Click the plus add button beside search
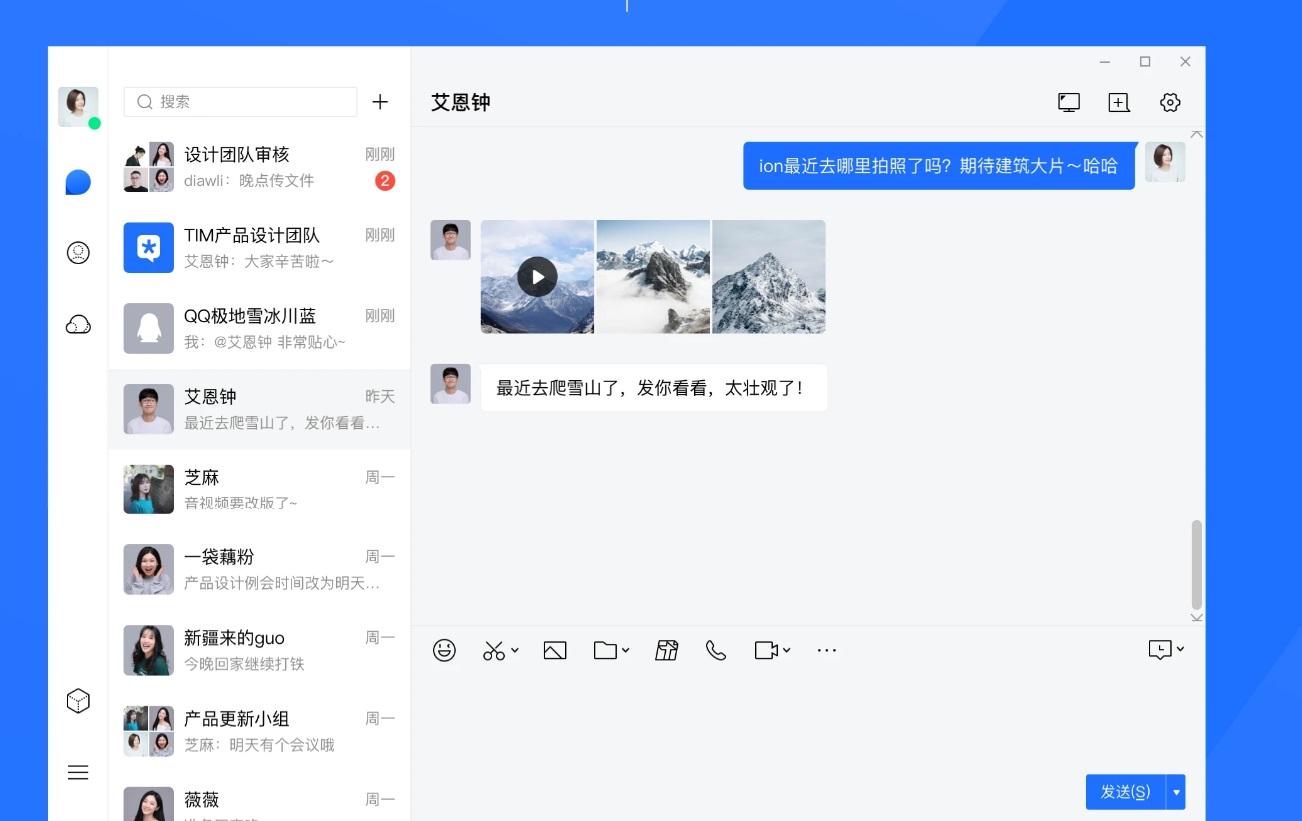This screenshot has width=1302, height=821. tap(380, 102)
